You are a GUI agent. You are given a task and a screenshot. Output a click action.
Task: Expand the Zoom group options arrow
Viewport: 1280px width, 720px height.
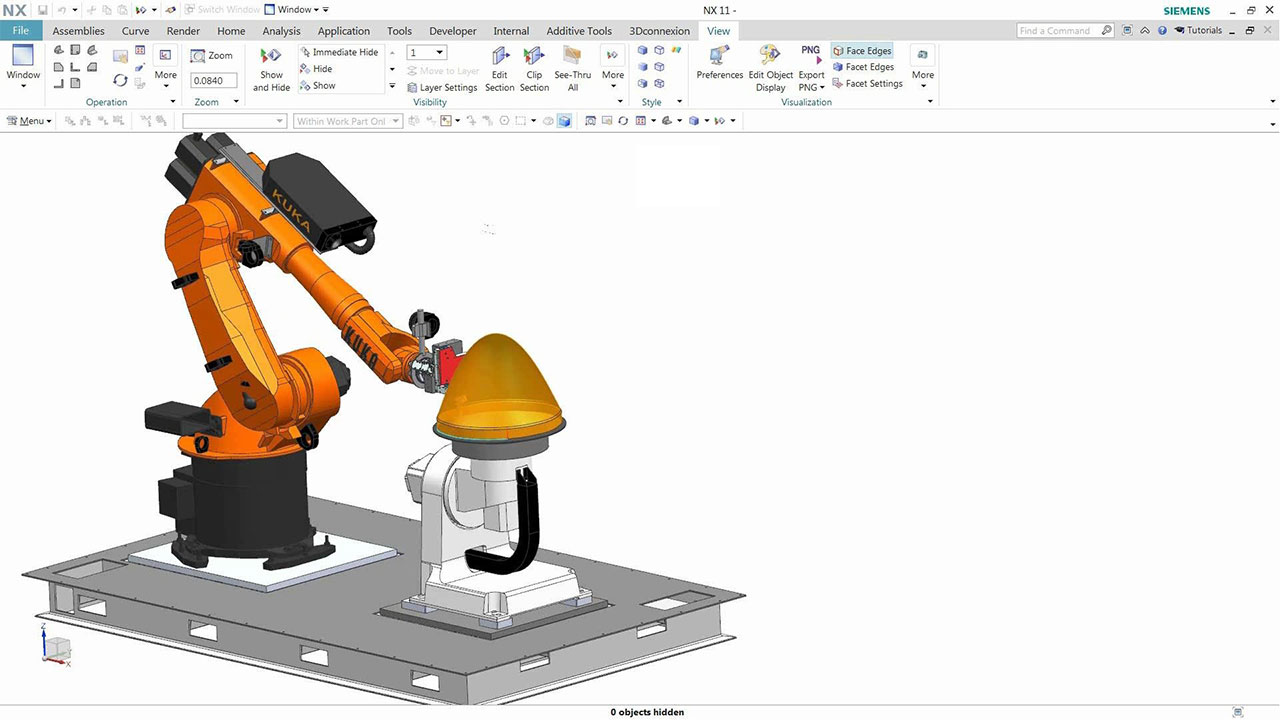pyautogui.click(x=236, y=102)
